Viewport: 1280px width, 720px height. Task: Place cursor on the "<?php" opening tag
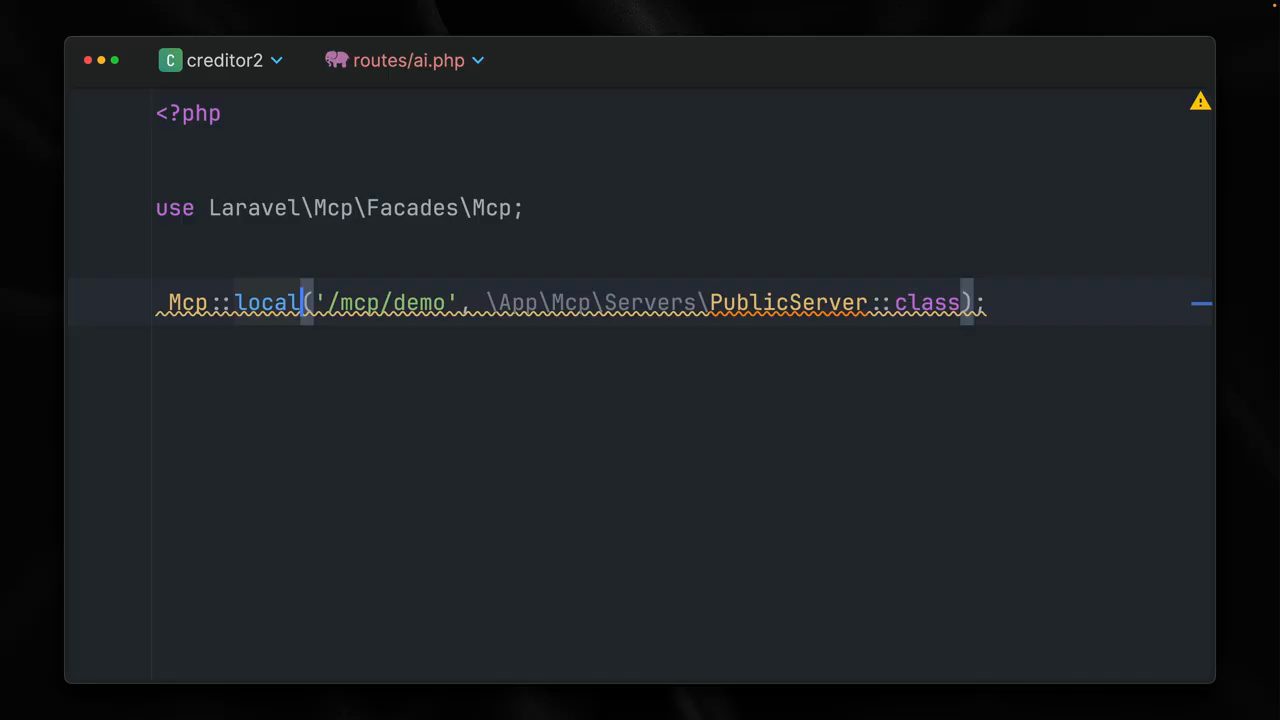coord(188,113)
